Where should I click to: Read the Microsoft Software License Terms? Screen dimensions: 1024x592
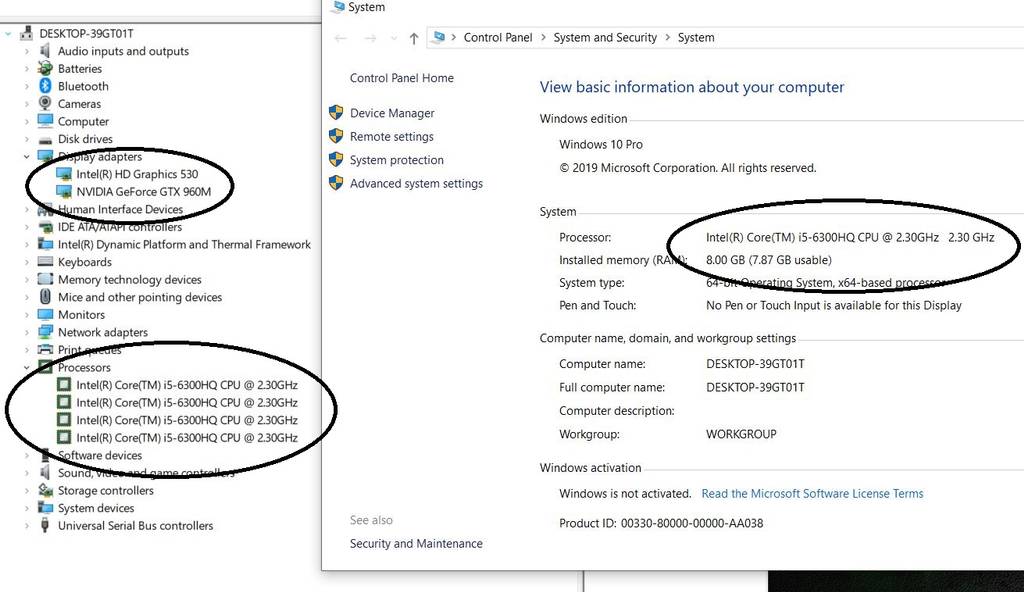(812, 493)
